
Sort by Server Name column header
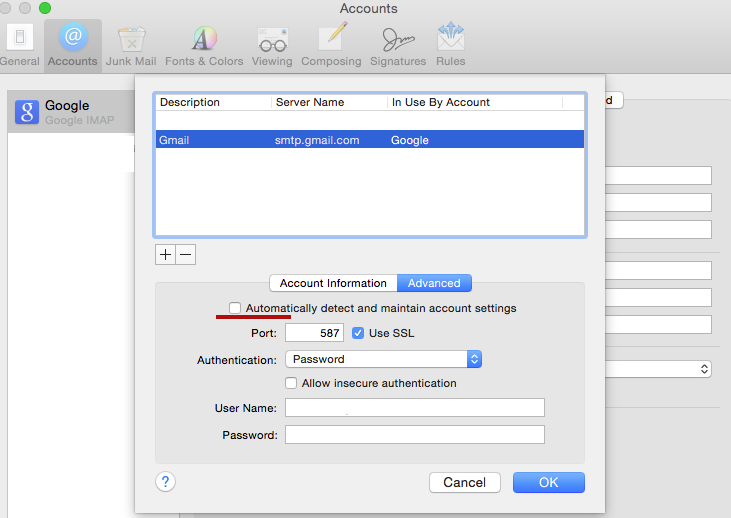pos(329,102)
